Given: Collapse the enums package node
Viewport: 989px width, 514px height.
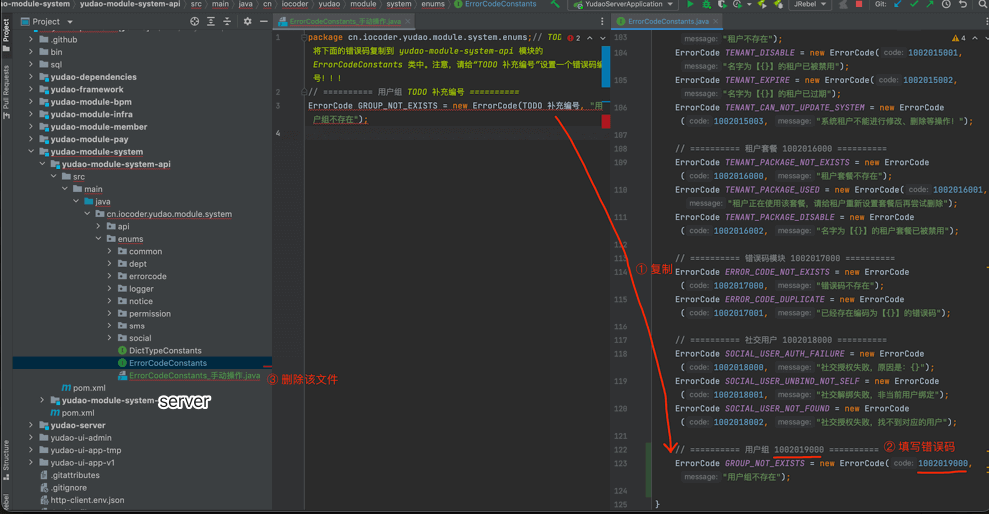Looking at the screenshot, I should tap(99, 239).
